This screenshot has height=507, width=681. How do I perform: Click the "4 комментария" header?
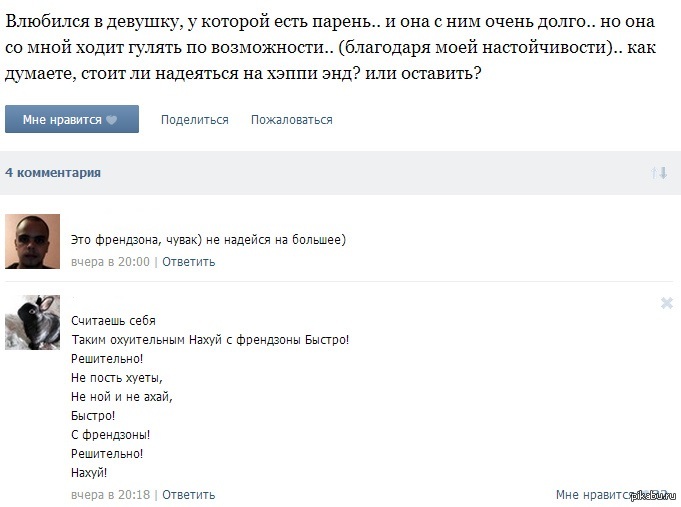(x=53, y=173)
